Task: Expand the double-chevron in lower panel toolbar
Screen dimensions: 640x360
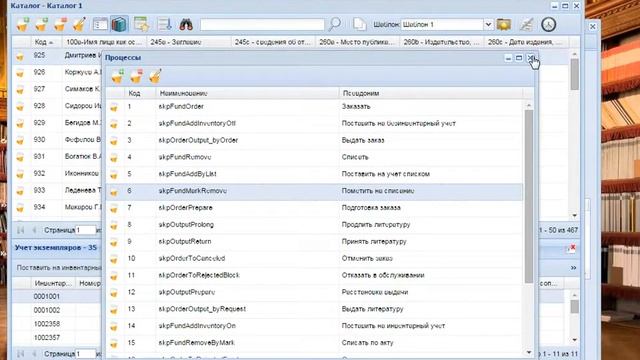Action: click(573, 268)
